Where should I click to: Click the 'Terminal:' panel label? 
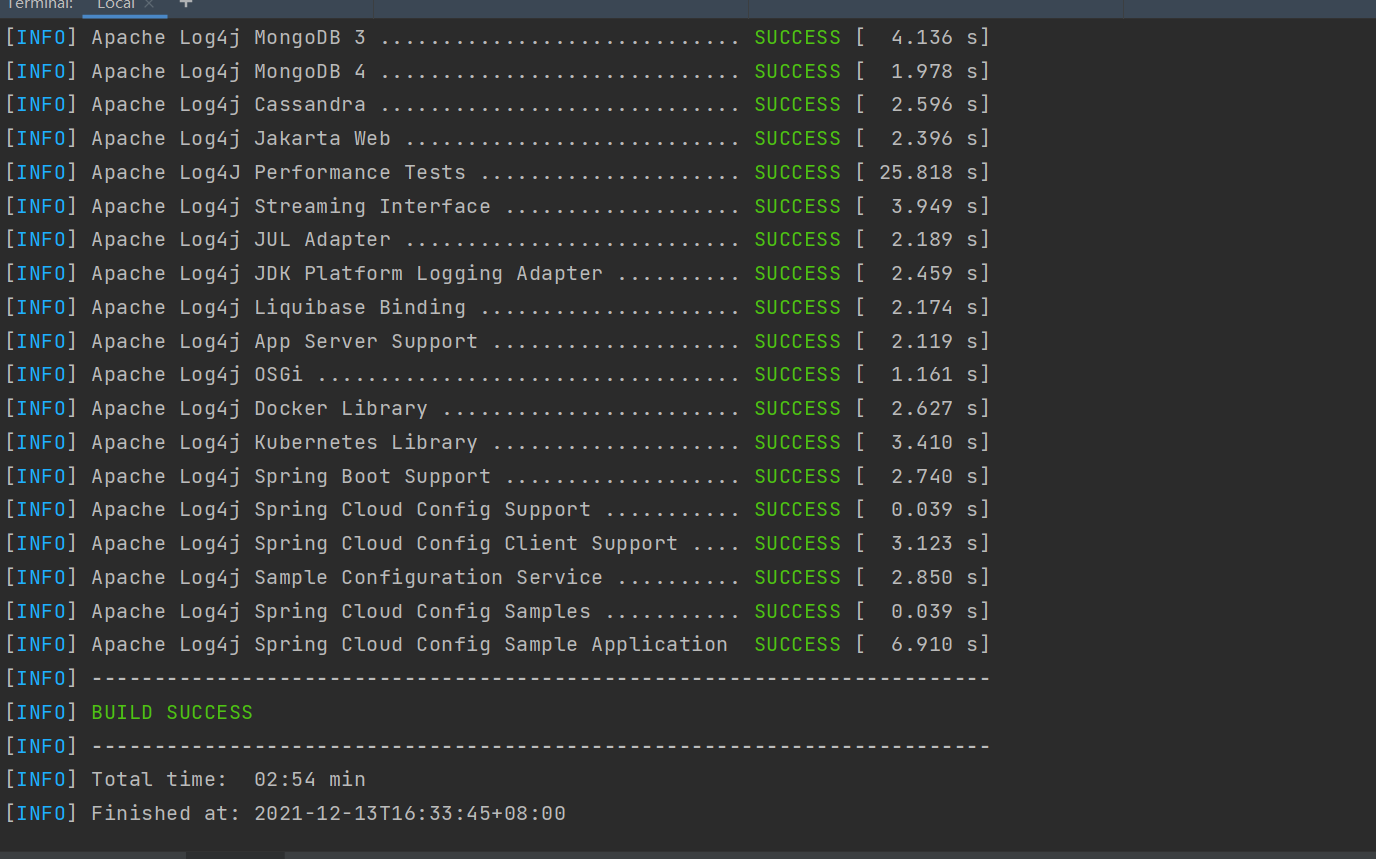(39, 5)
